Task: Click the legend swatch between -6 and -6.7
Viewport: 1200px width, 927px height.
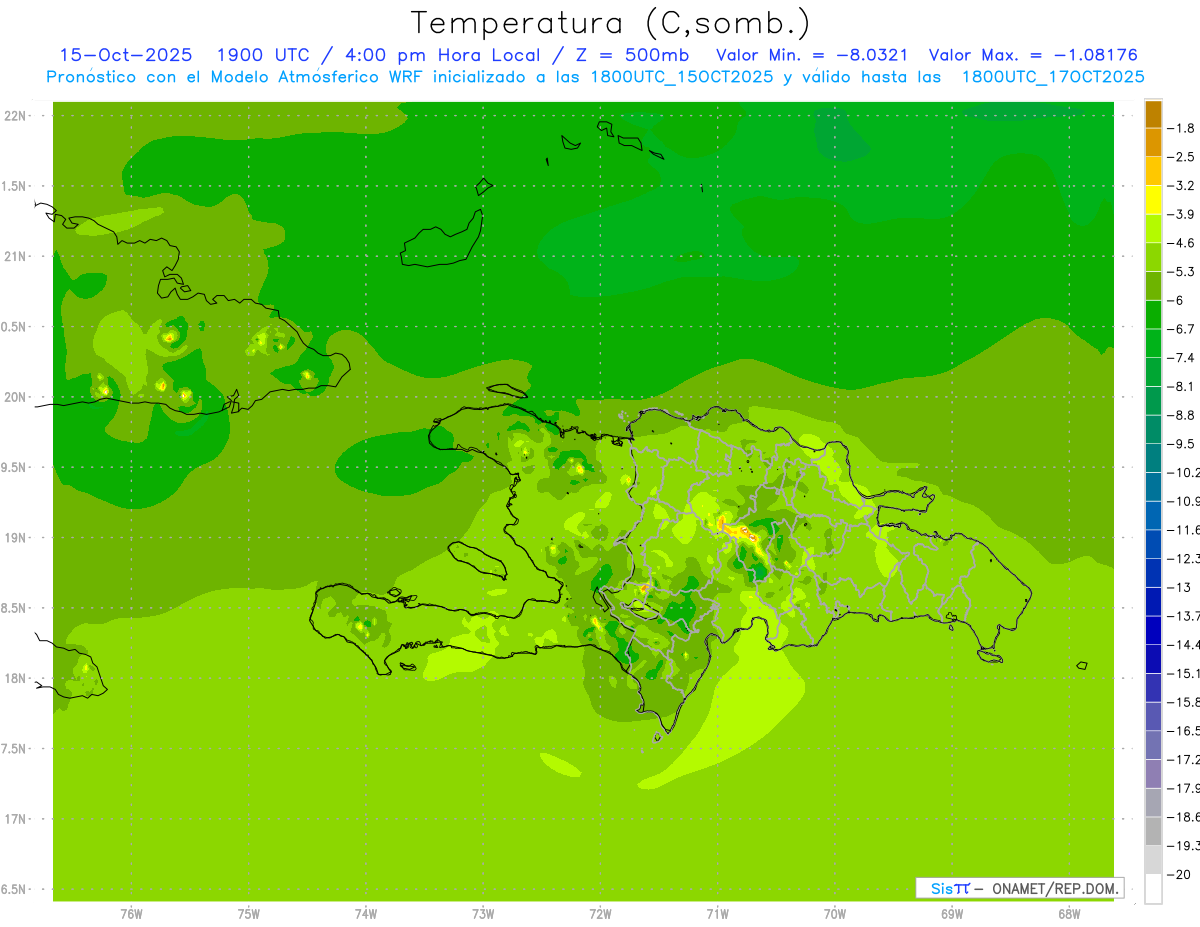Action: (x=1153, y=315)
